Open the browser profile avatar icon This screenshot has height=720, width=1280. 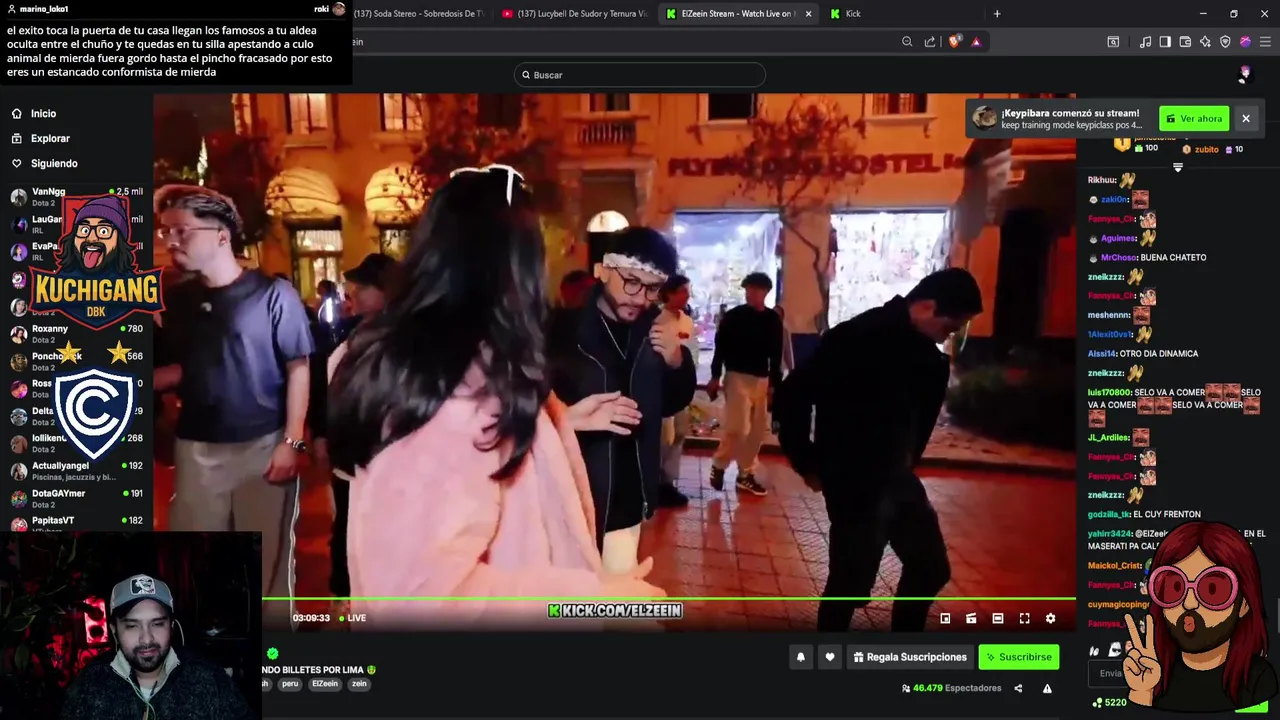(1245, 42)
